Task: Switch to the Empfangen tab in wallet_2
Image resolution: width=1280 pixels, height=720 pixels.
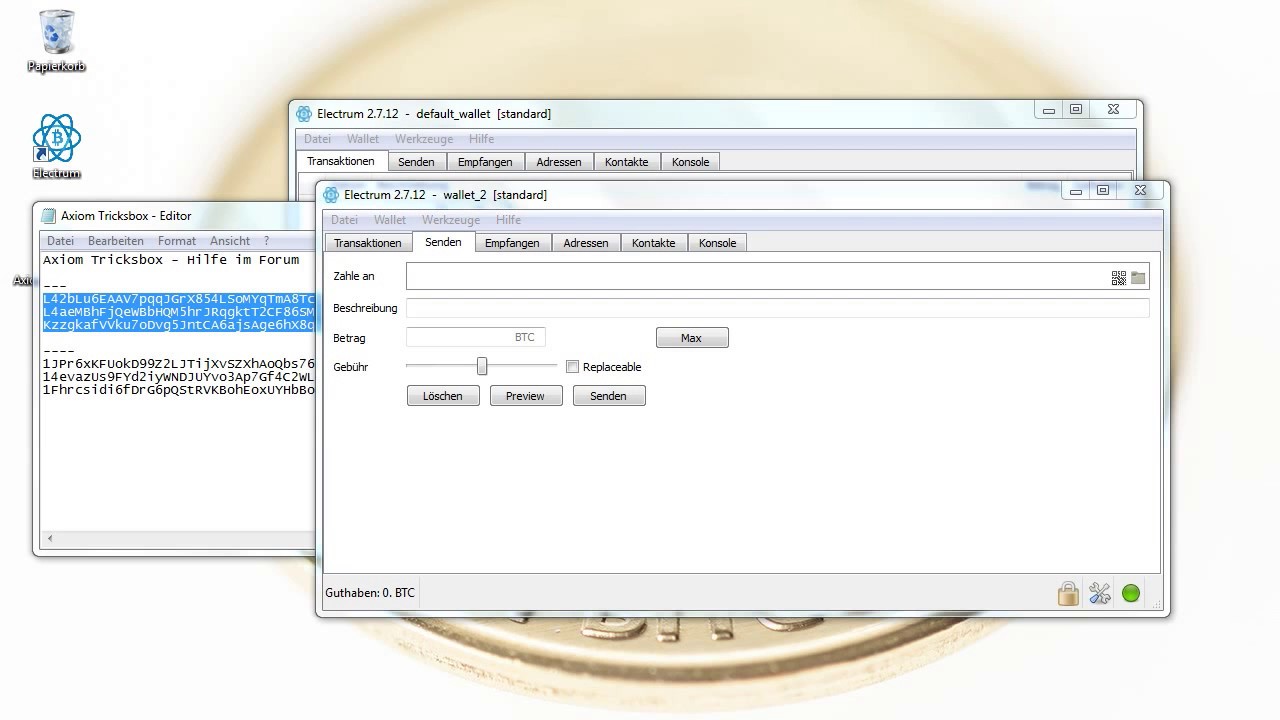Action: coord(512,243)
